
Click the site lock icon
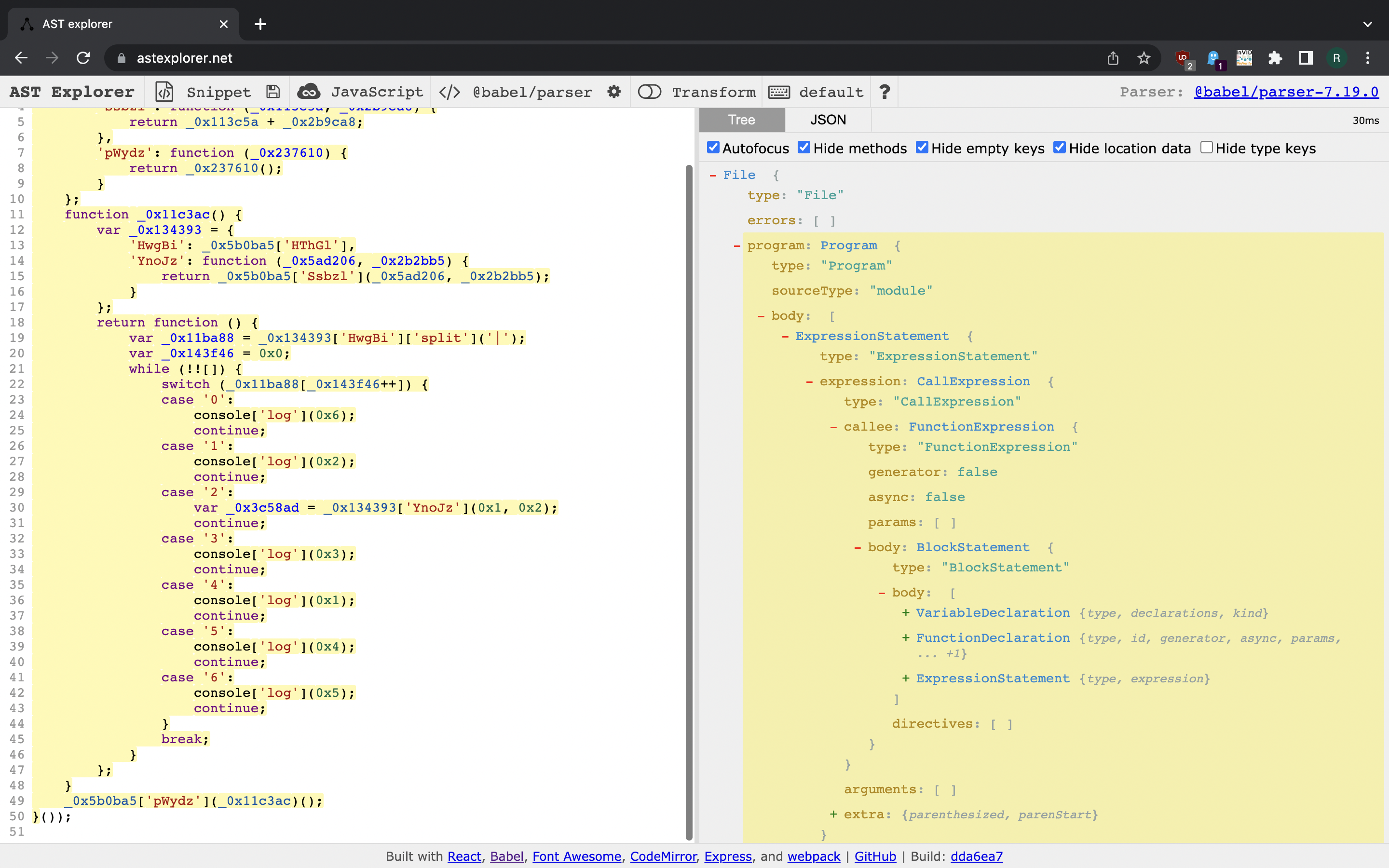click(121, 58)
